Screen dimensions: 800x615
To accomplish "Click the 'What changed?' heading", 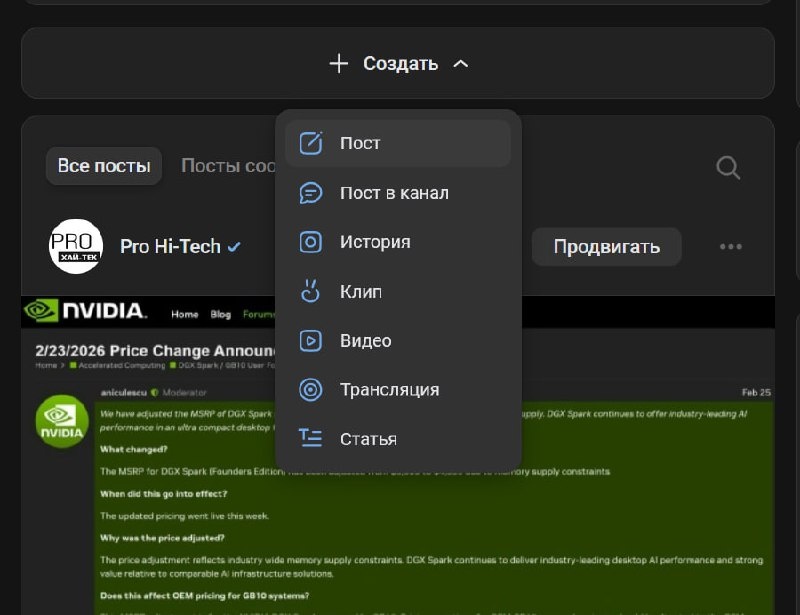I will click(134, 449).
